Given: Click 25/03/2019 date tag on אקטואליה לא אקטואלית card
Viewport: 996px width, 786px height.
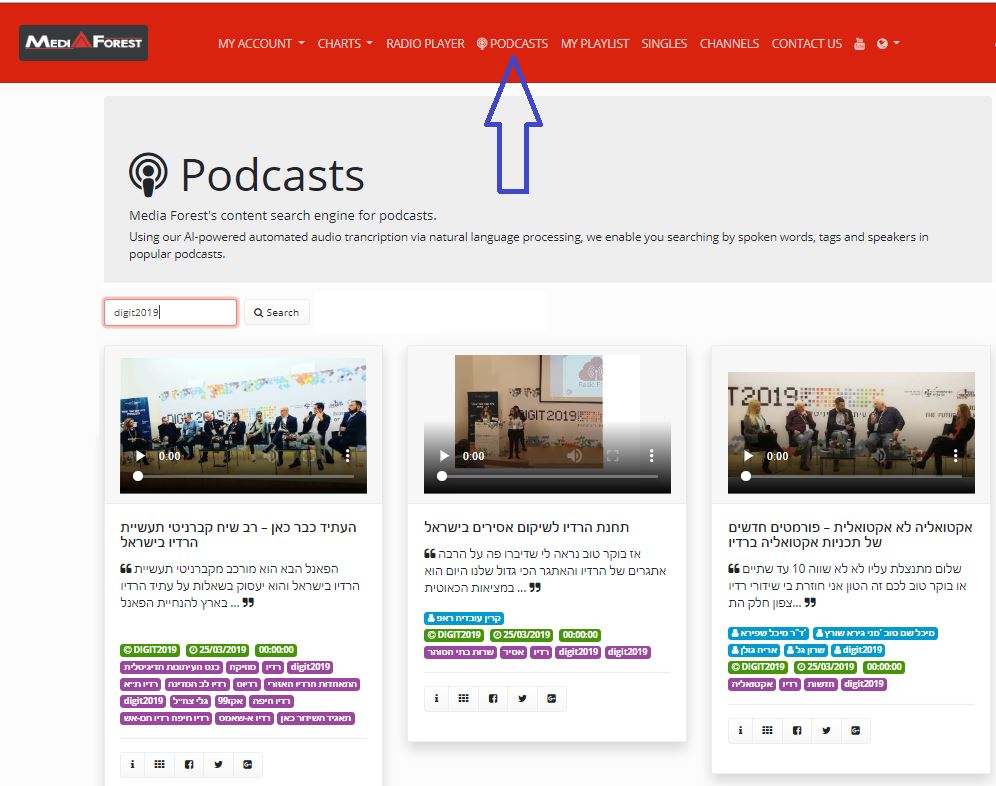Looking at the screenshot, I should point(825,667).
